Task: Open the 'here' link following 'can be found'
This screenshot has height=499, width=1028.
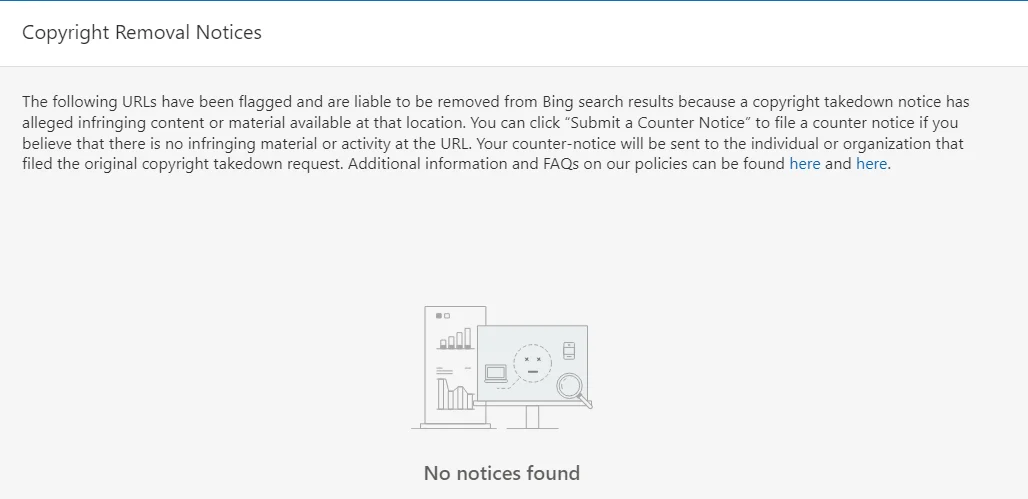Action: (x=804, y=163)
